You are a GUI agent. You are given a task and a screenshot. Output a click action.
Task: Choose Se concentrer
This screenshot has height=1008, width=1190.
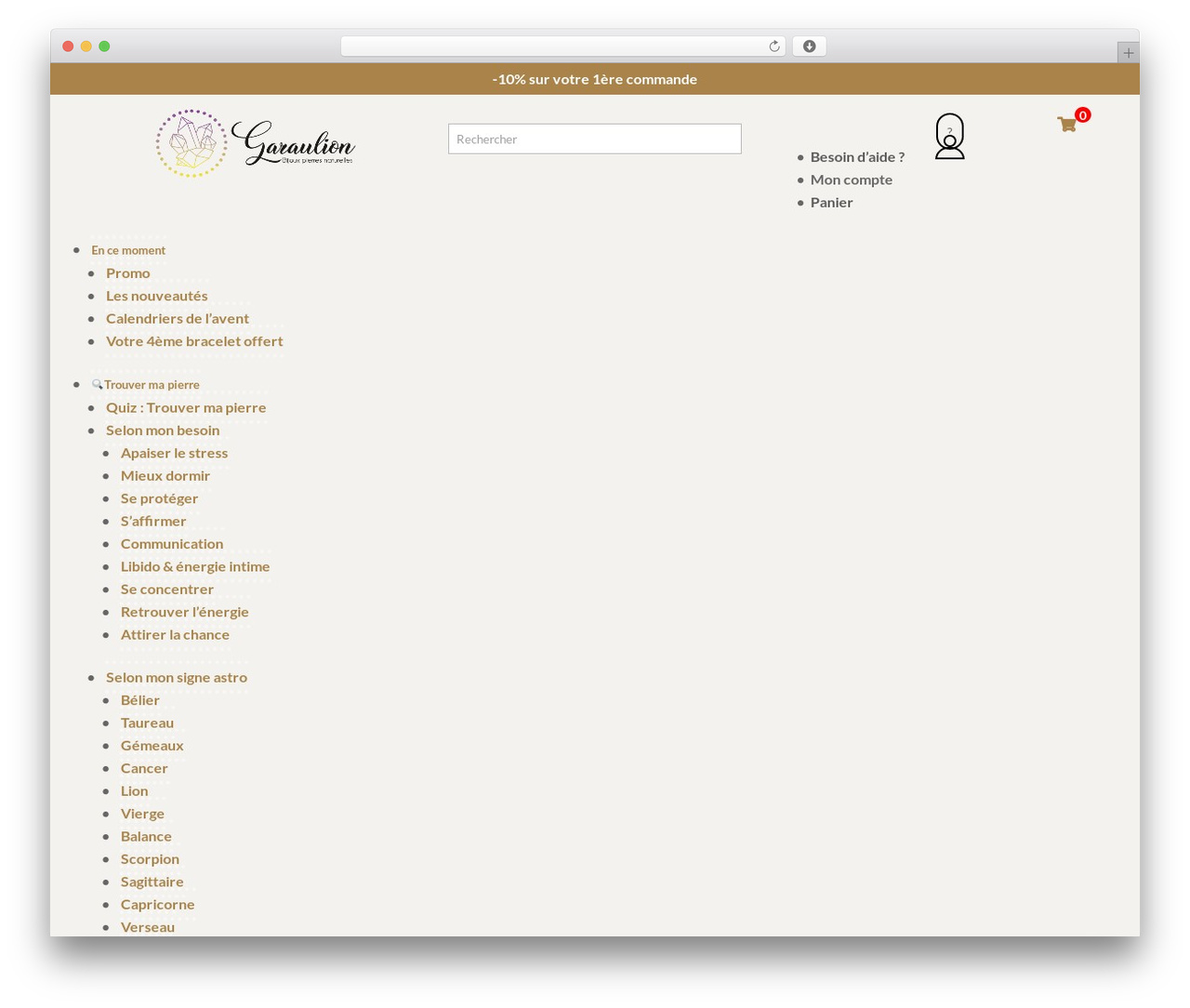[x=167, y=590]
